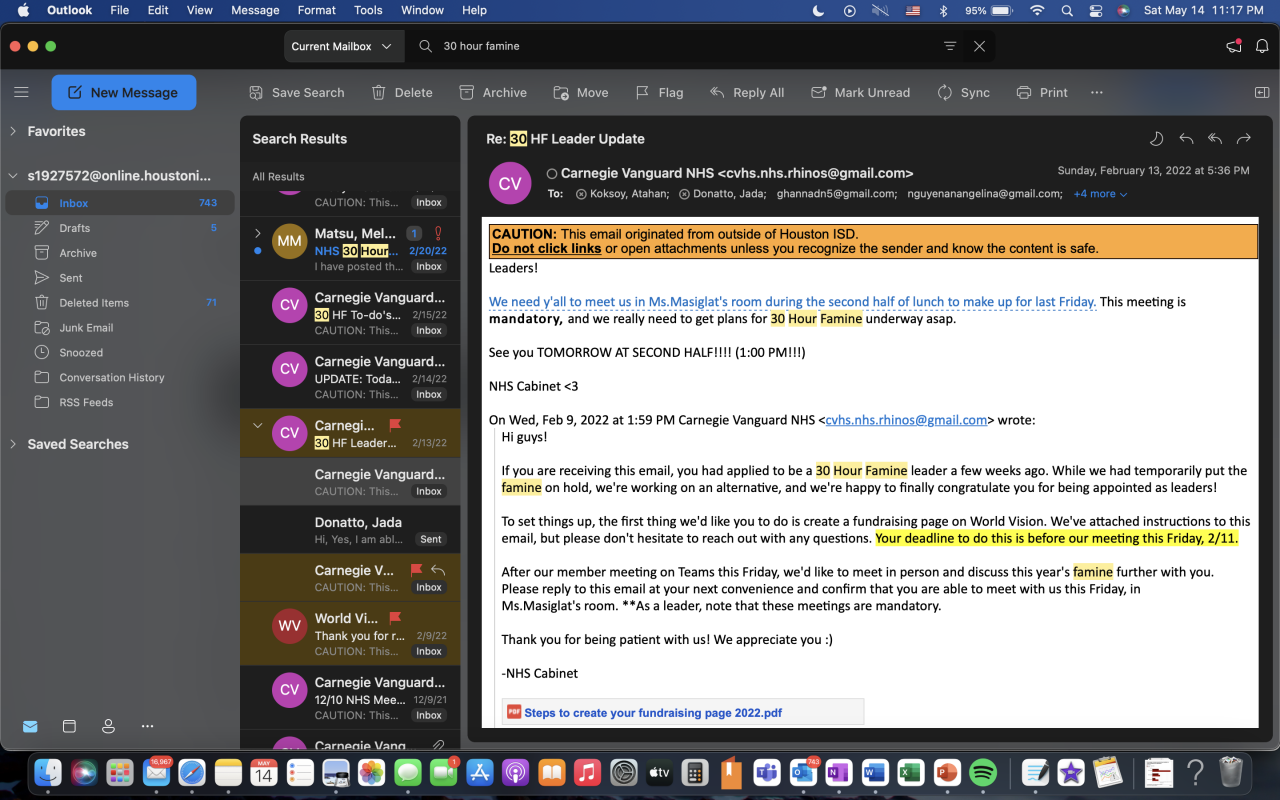
Task: Open Spotify from the Dock
Action: click(x=983, y=773)
